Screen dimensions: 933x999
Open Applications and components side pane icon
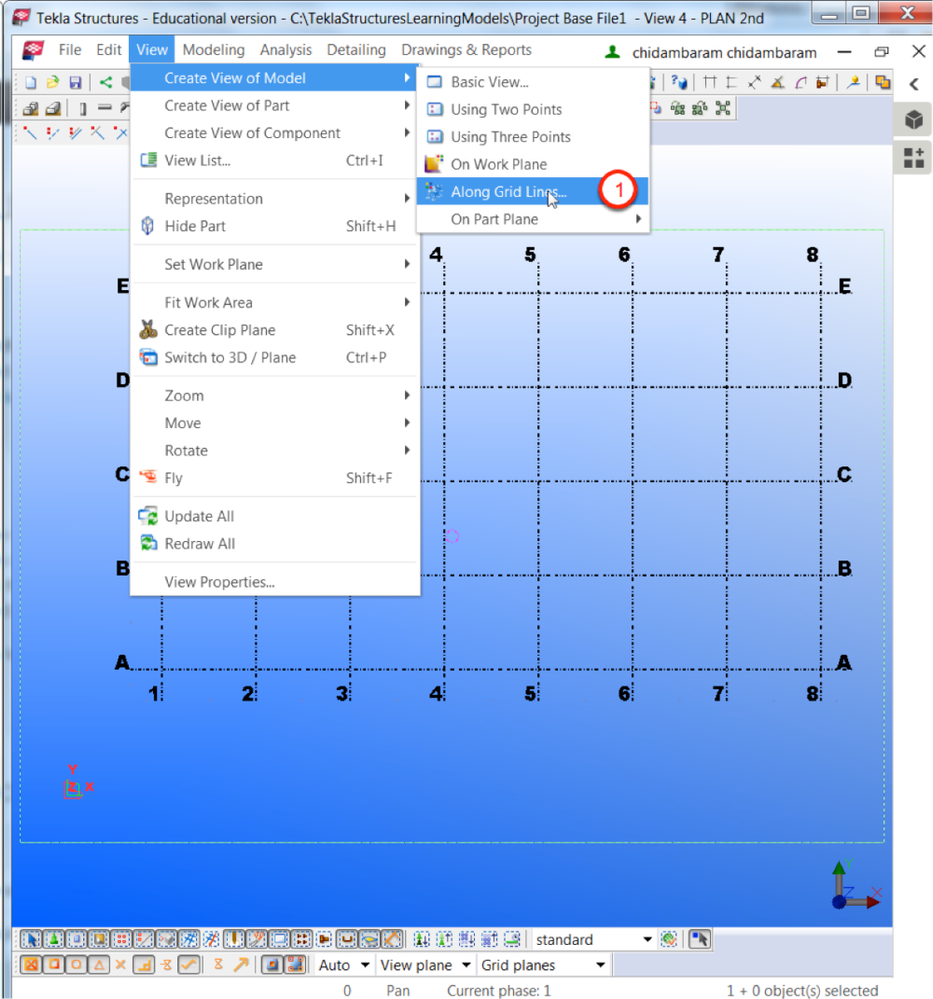(914, 157)
